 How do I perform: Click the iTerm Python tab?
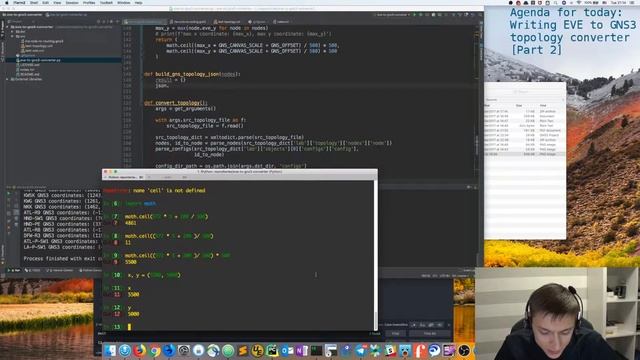click(x=123, y=177)
